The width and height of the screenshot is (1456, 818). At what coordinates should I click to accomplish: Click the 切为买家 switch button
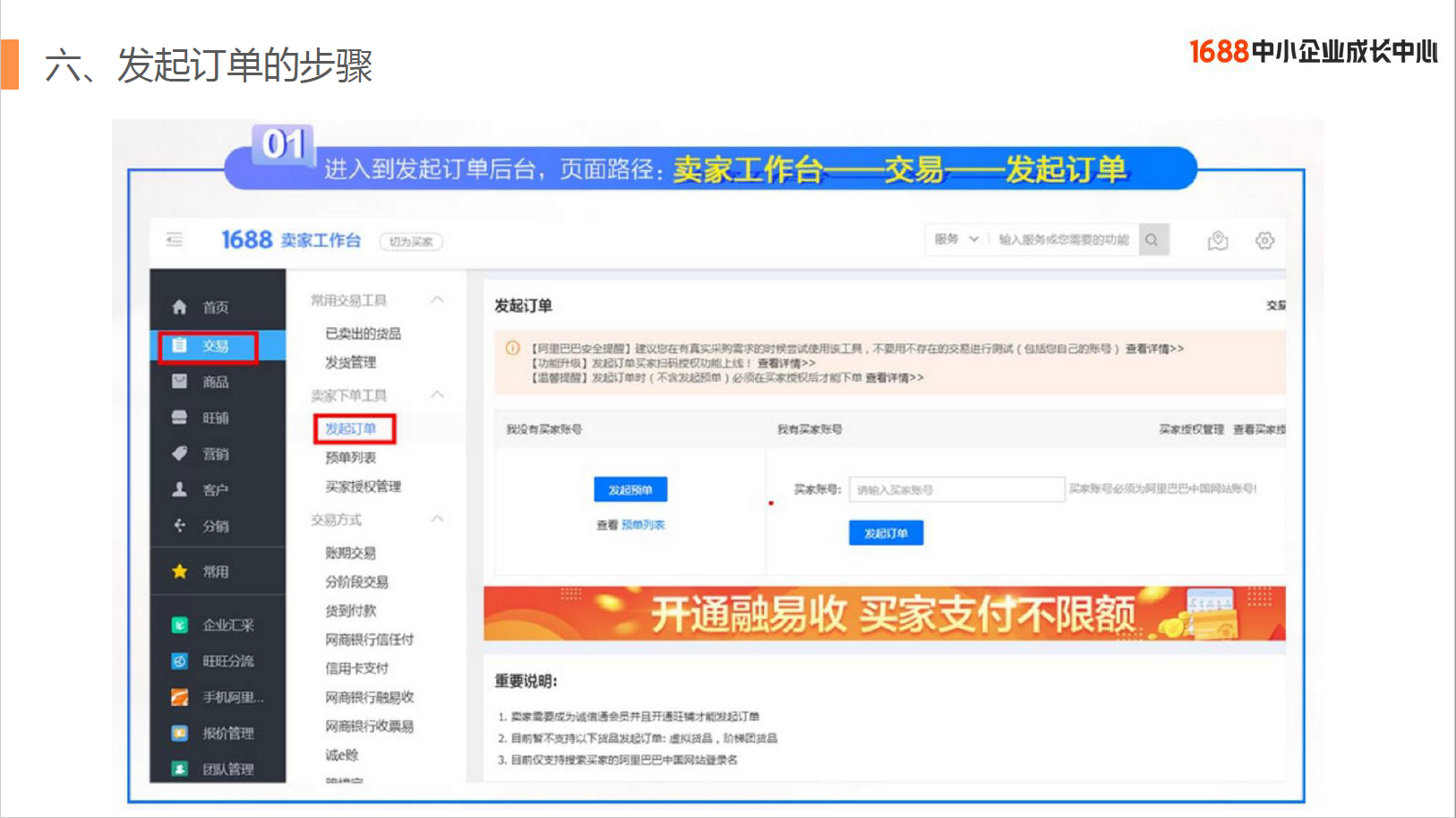(411, 241)
